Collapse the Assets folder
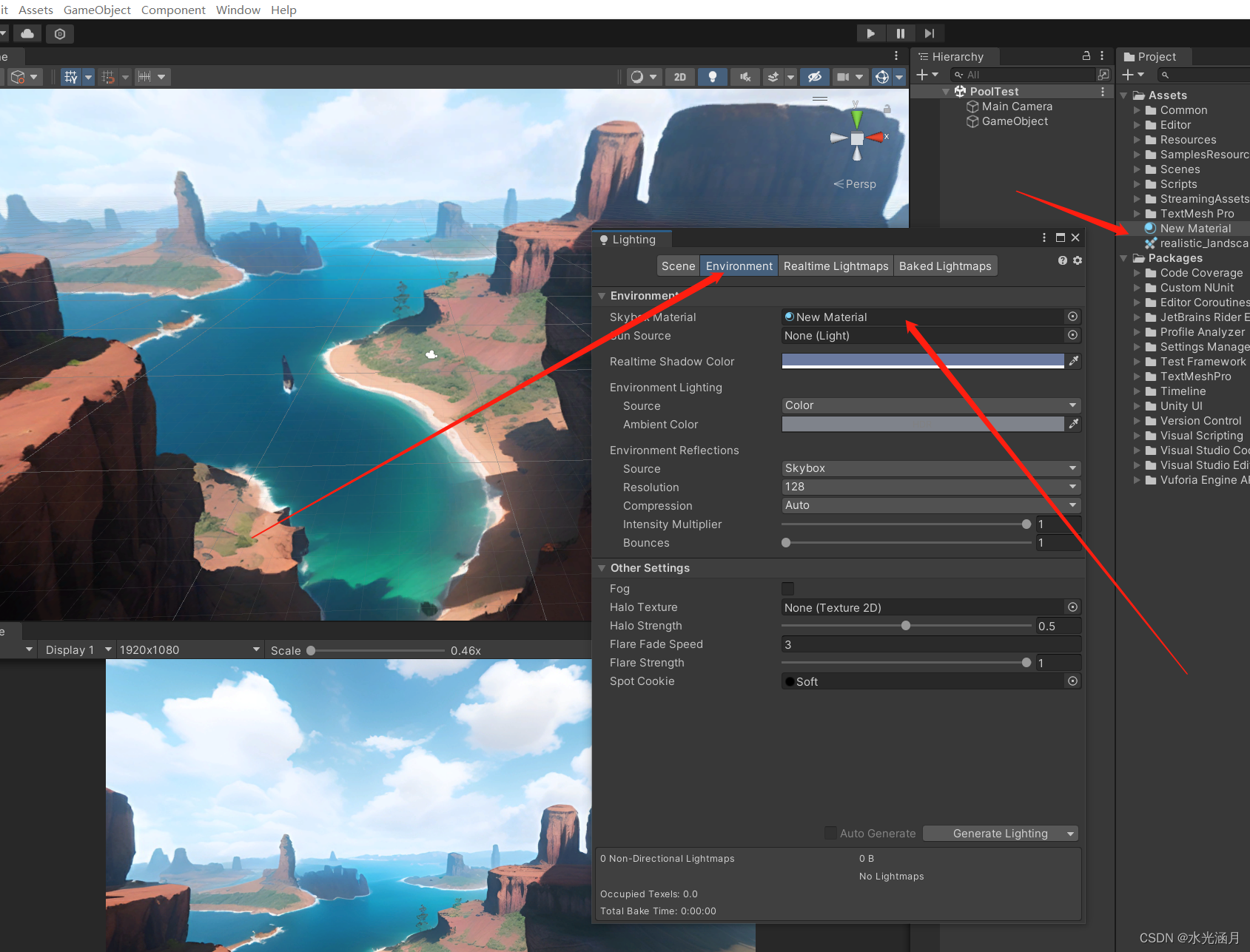Image resolution: width=1250 pixels, height=952 pixels. (1124, 95)
